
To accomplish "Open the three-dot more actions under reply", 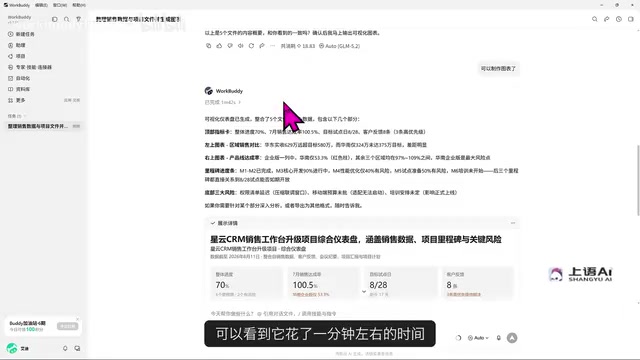I will pyautogui.click(x=273, y=46).
